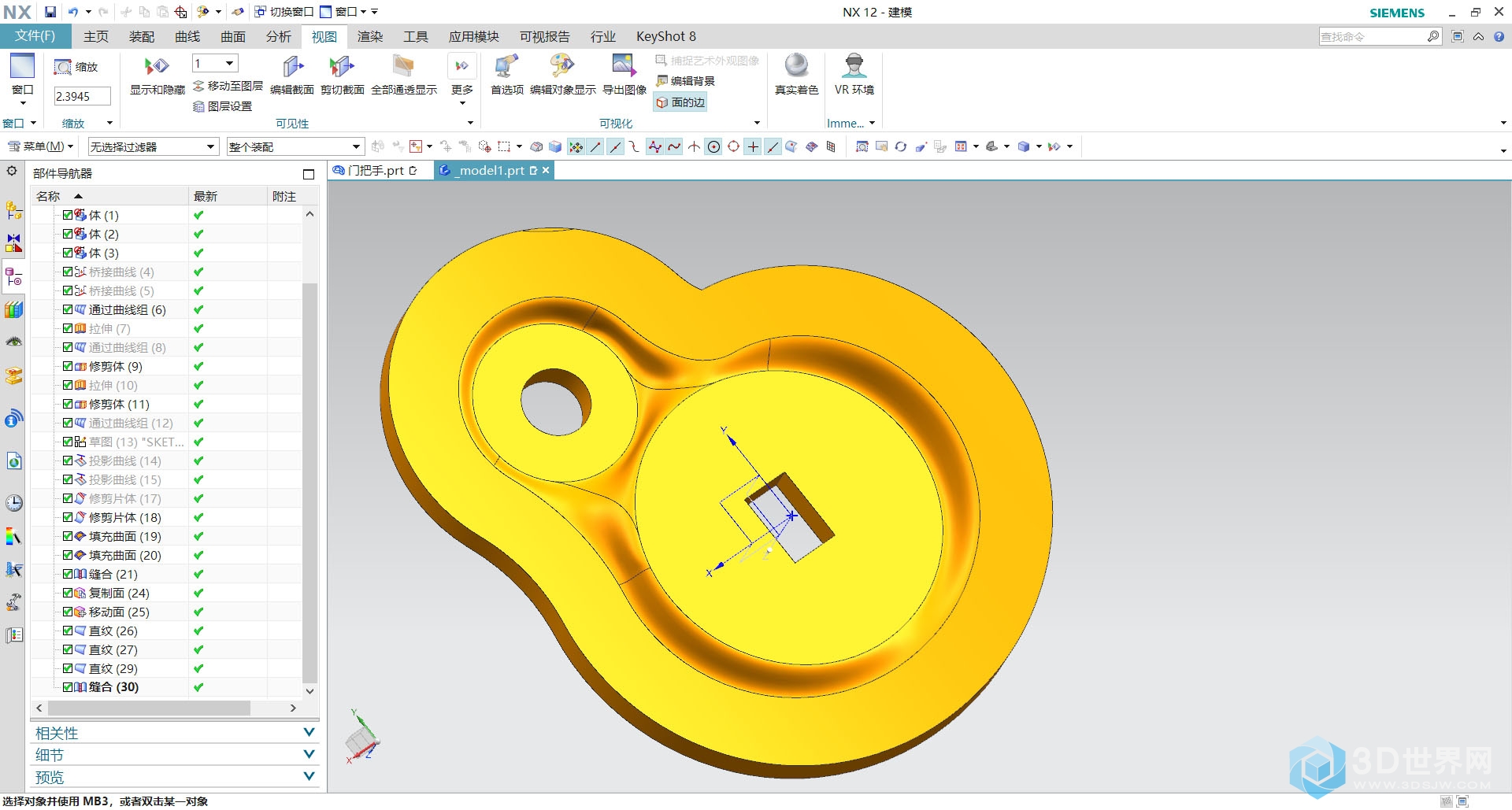Screen dimensions: 1512x810
Task: Open 首选项 (Preferences) in the ribbon
Action: 506,75
